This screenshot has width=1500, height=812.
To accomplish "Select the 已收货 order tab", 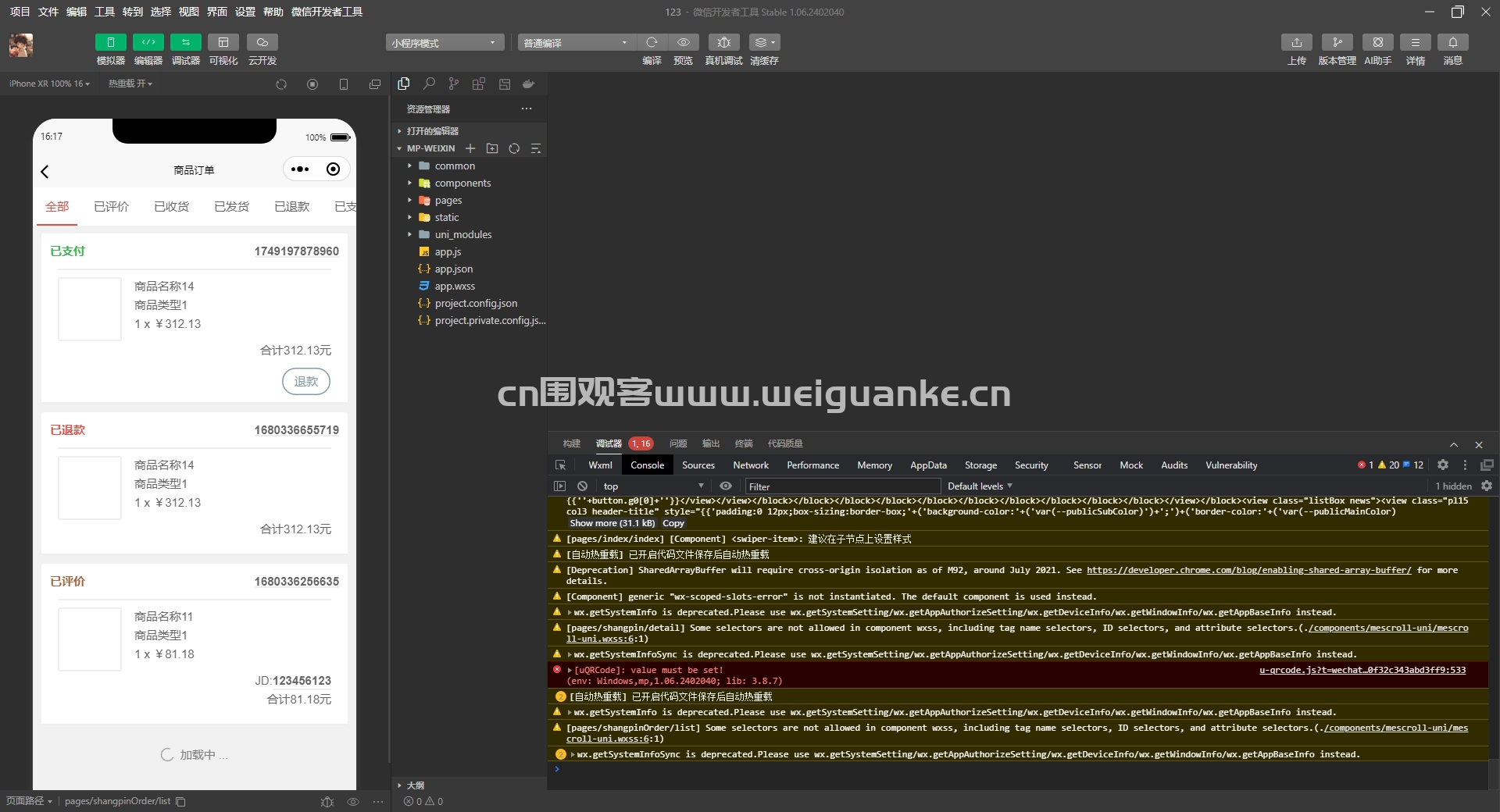I will click(171, 207).
